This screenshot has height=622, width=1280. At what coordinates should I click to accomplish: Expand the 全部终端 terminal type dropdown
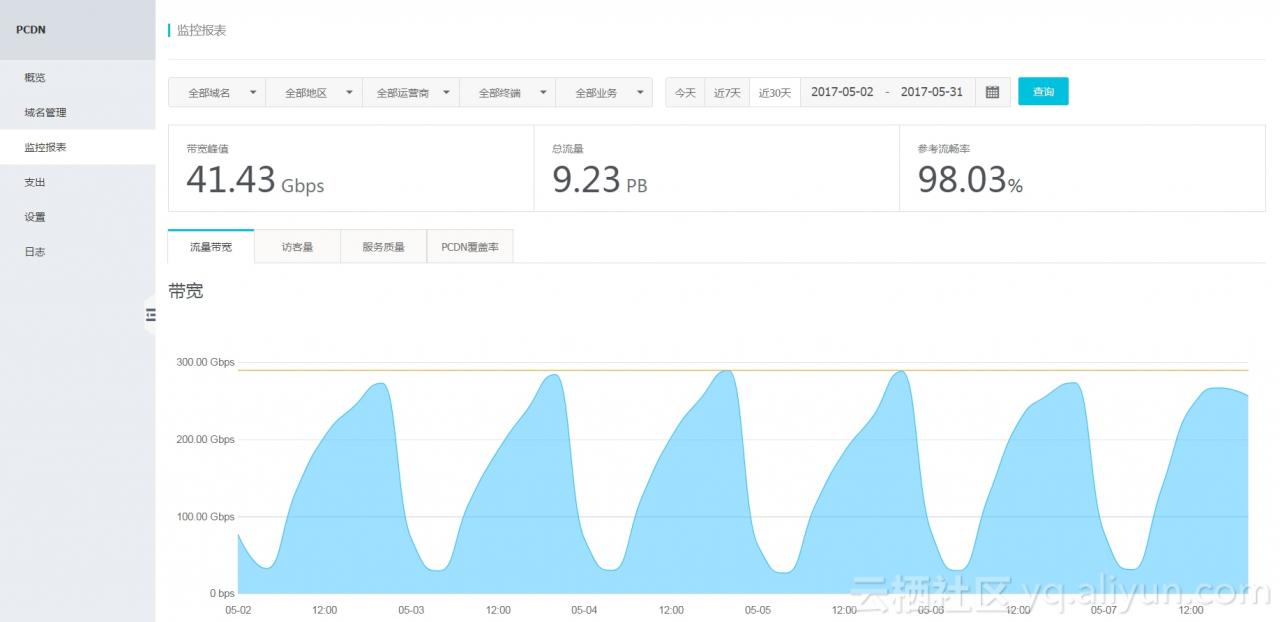(508, 91)
